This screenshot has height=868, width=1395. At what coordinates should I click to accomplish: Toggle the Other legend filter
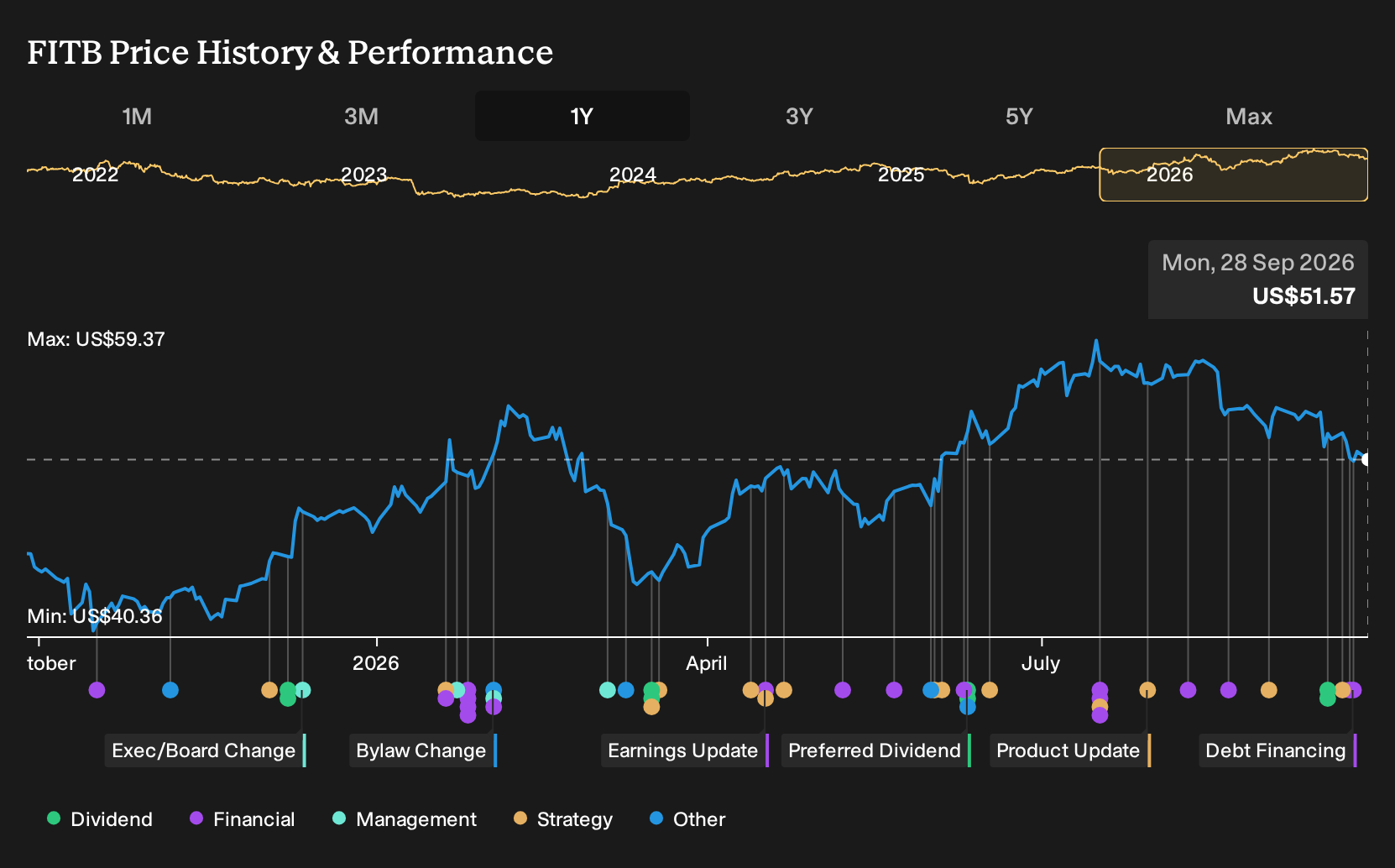point(687,819)
